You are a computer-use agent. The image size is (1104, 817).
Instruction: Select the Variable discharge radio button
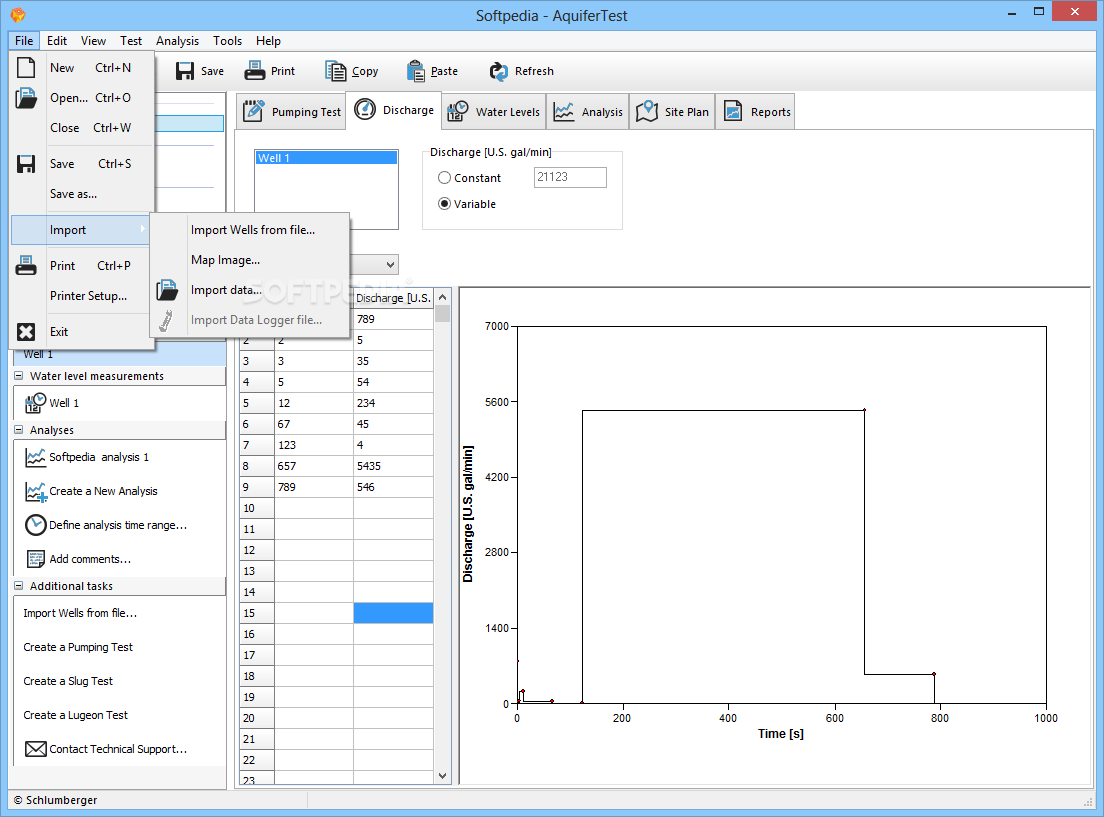click(444, 204)
